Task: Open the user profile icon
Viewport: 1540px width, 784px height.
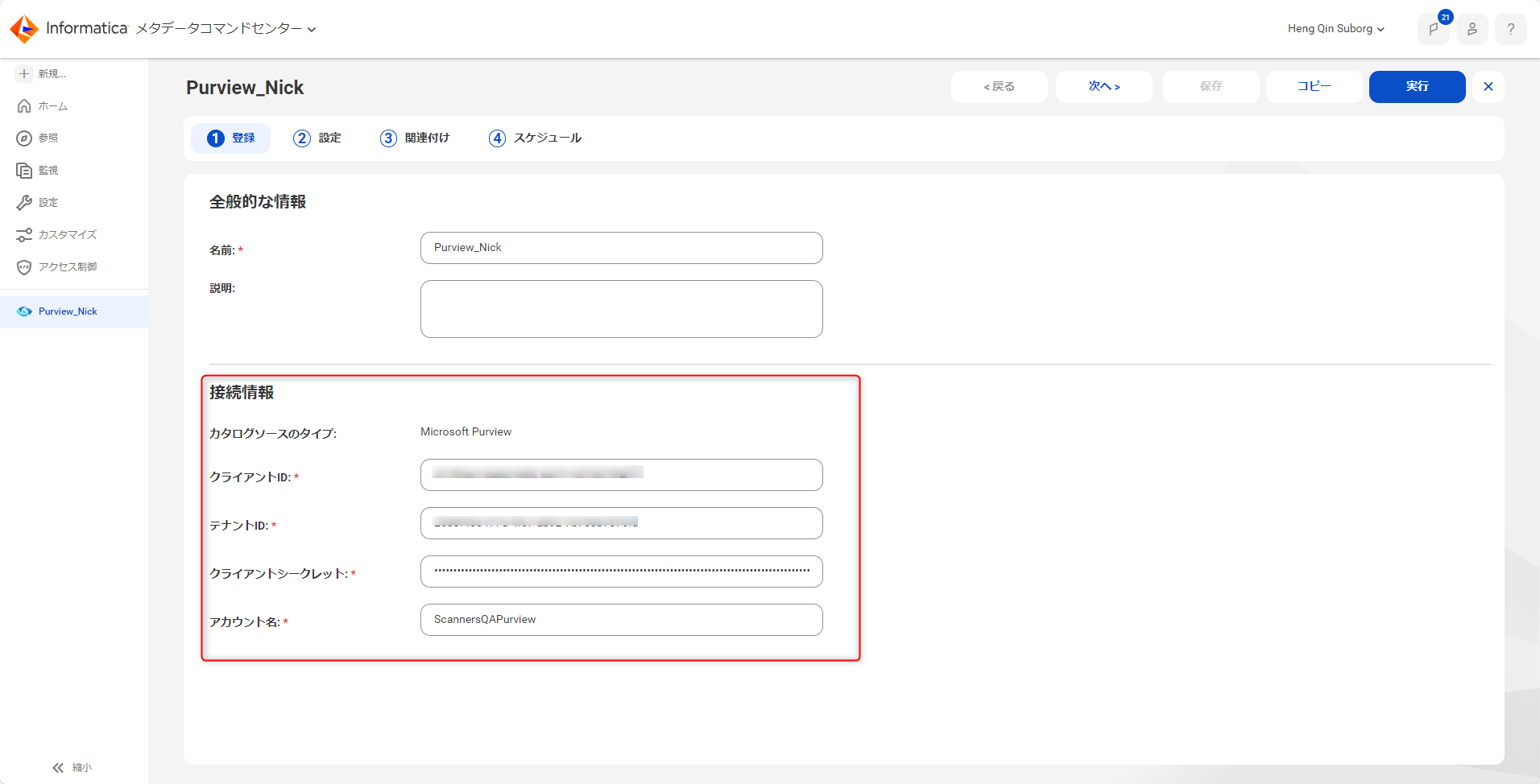Action: coord(1472,29)
